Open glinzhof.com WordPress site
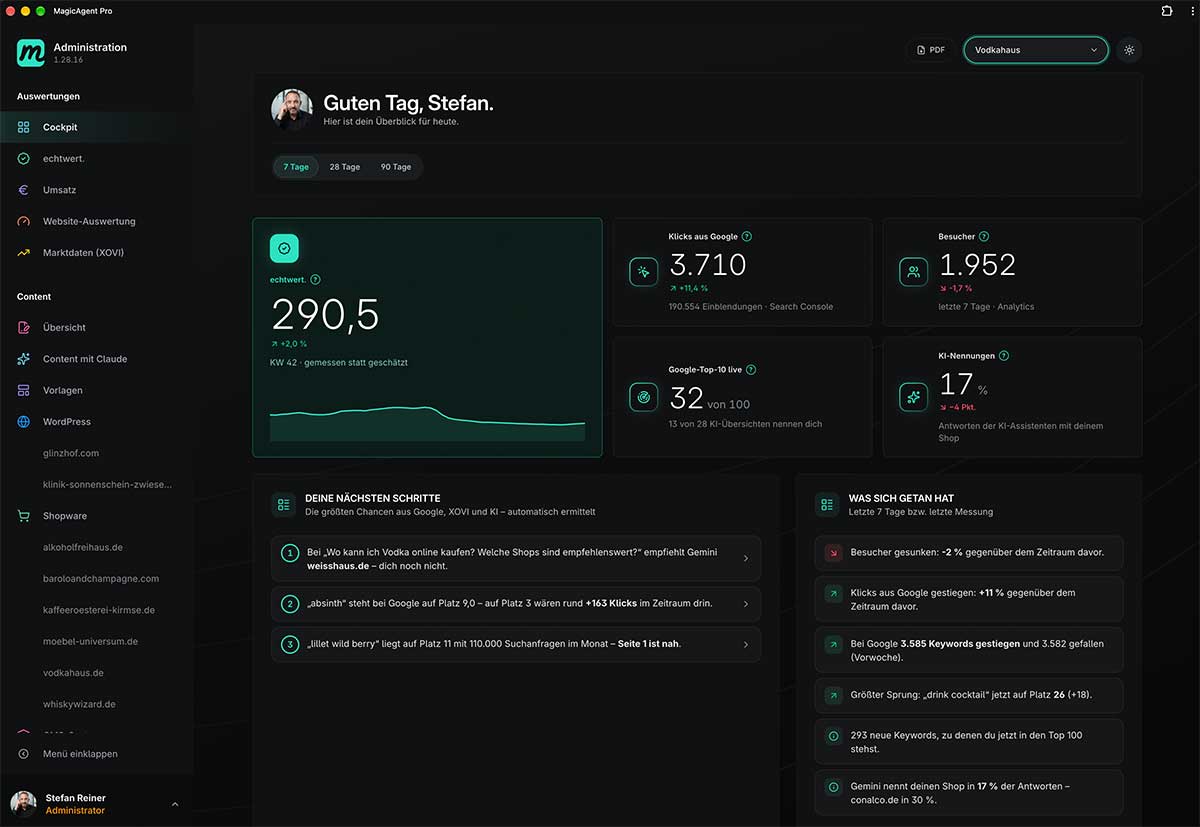Viewport: 1200px width, 827px height. (x=71, y=453)
